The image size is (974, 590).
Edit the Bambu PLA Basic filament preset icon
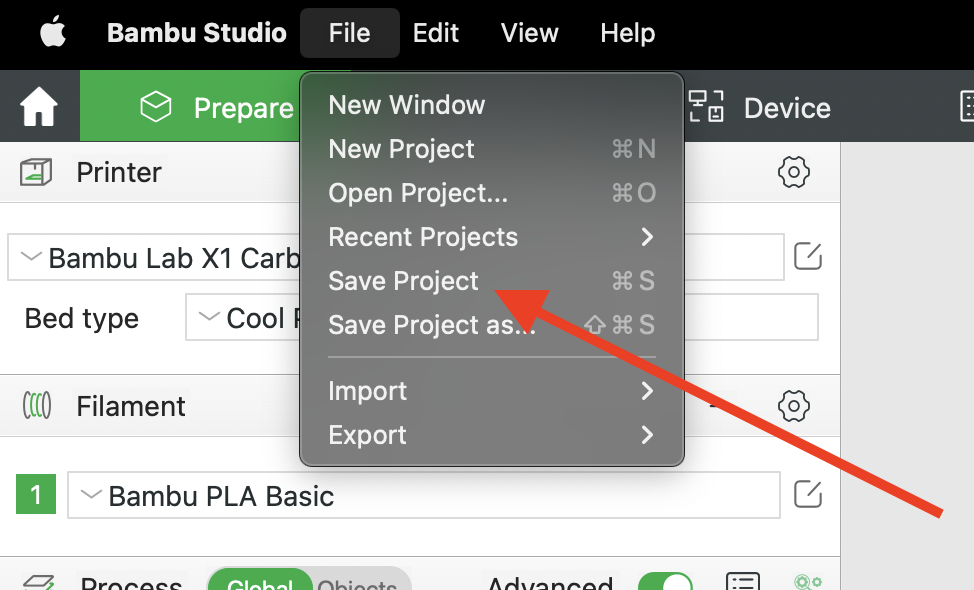pos(807,494)
